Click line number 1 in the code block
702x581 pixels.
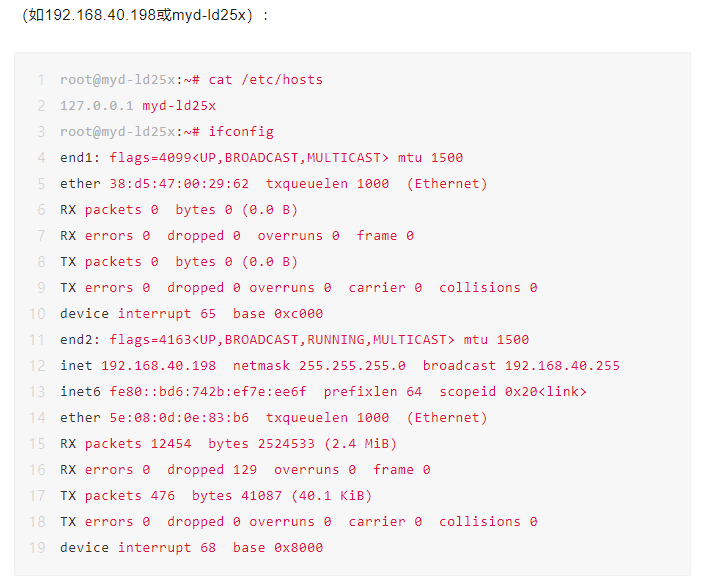pos(41,79)
